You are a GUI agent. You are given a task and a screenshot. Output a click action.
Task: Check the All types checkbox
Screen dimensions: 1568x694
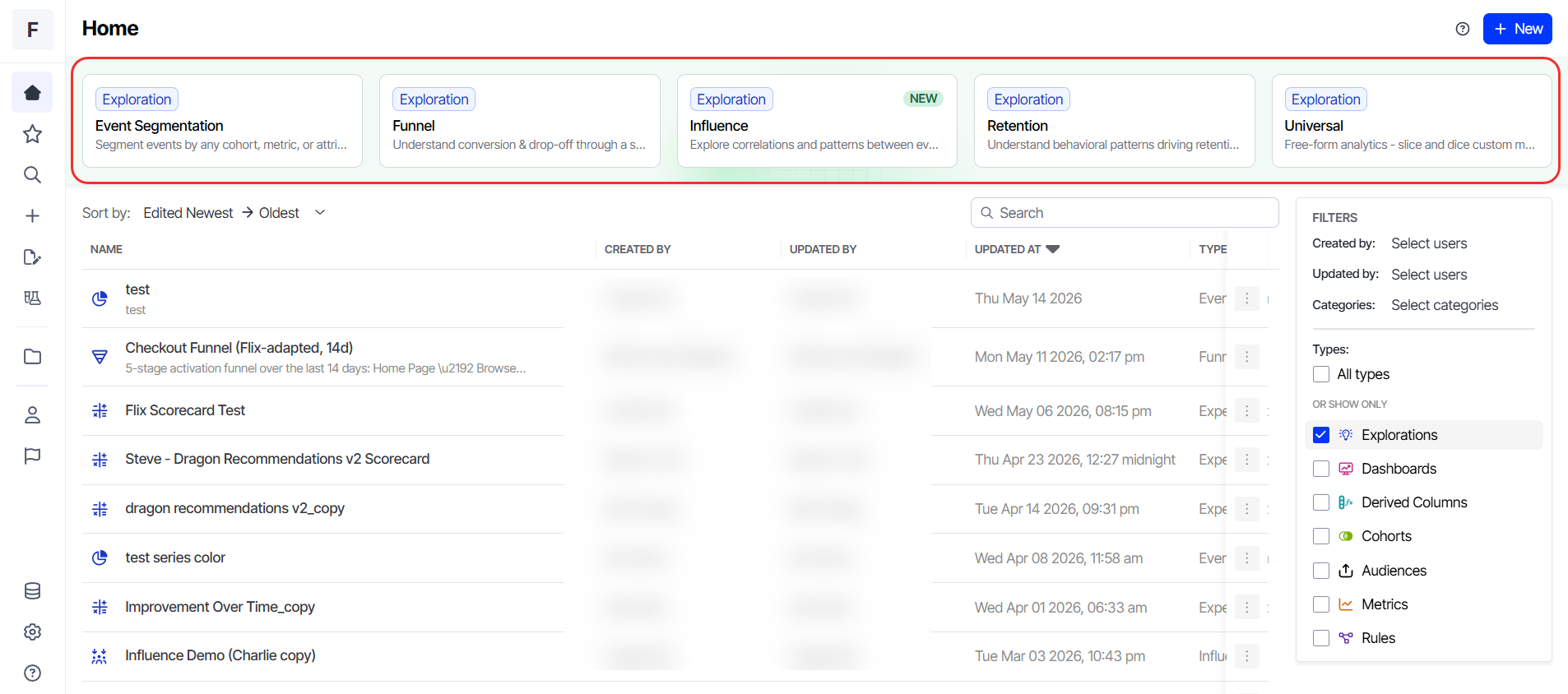(1320, 374)
